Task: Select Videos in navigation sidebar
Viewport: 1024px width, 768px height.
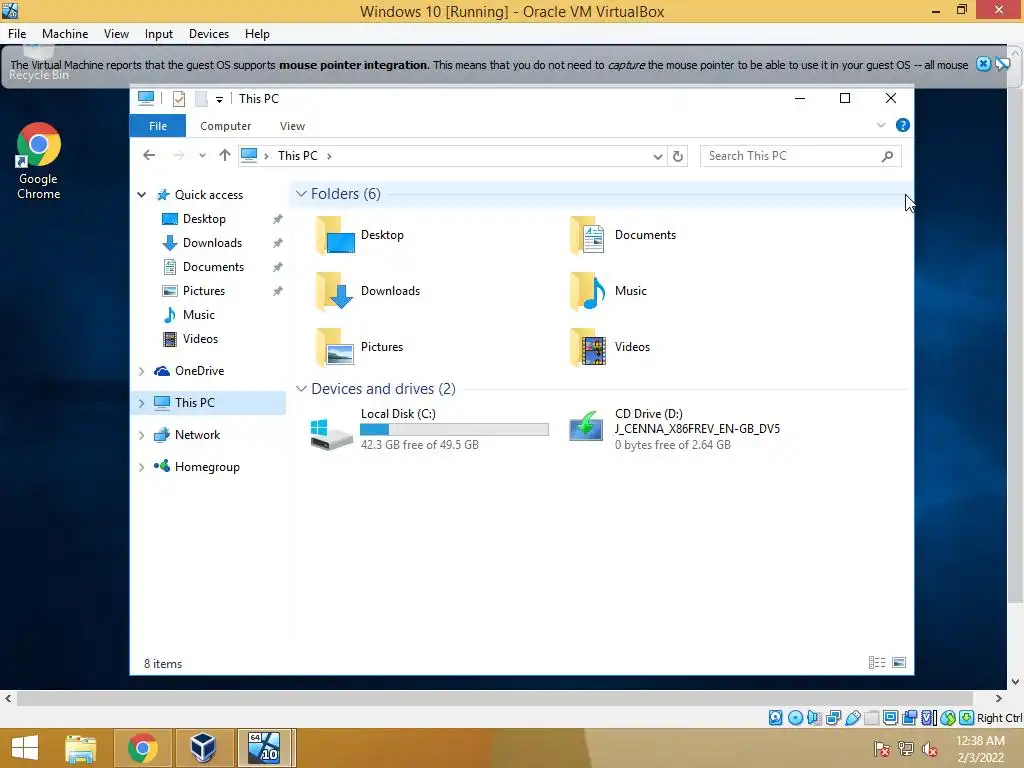Action: tap(200, 339)
